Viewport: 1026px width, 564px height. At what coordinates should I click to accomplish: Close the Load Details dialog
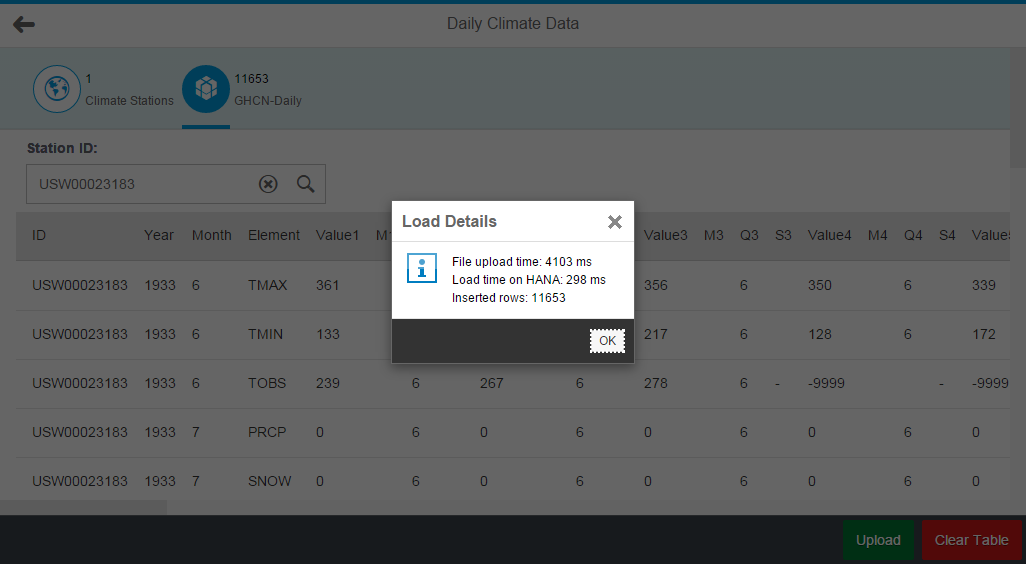[614, 222]
